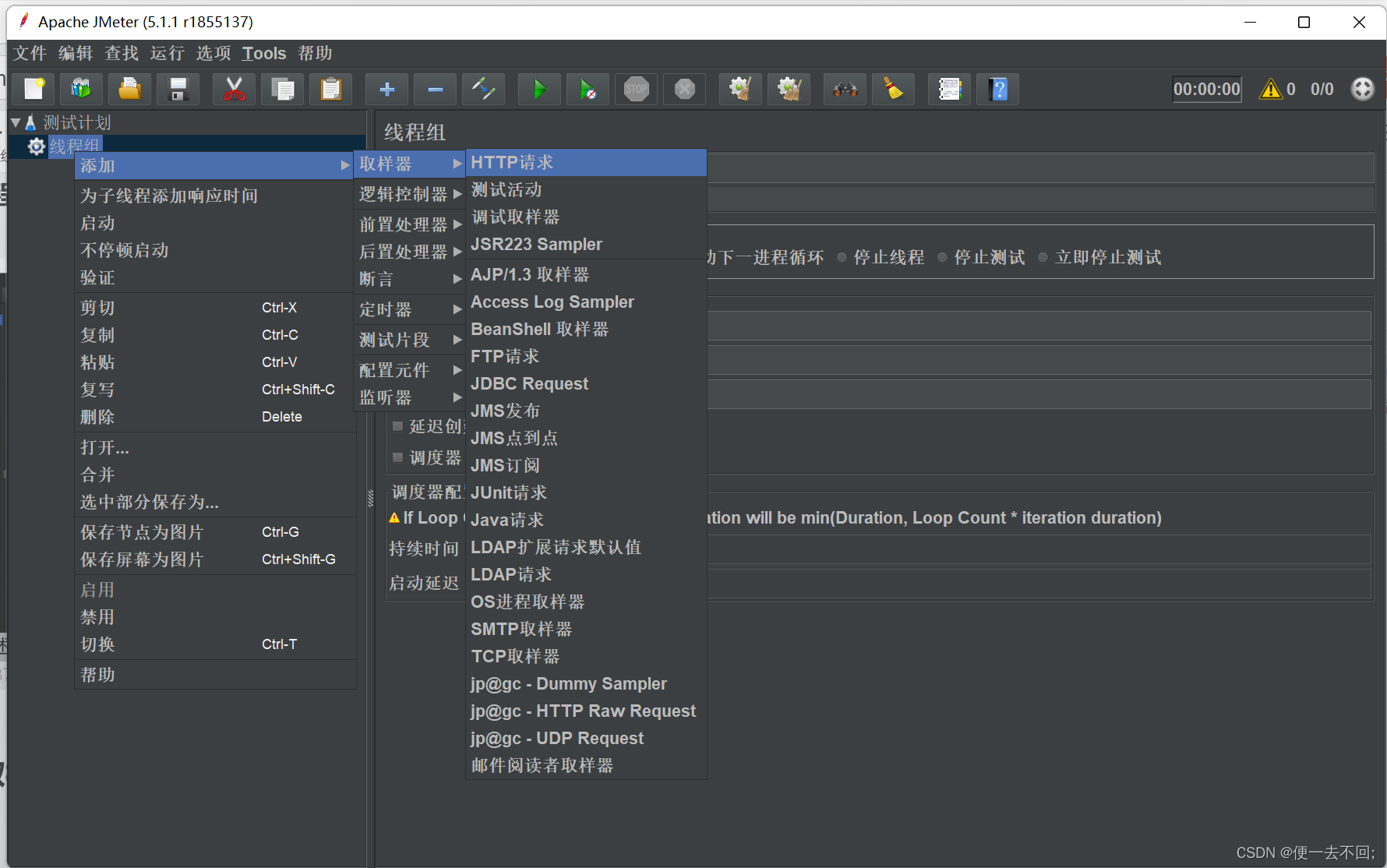Expand the 后置处理器 submenu
Image resolution: width=1387 pixels, height=868 pixels.
point(410,252)
